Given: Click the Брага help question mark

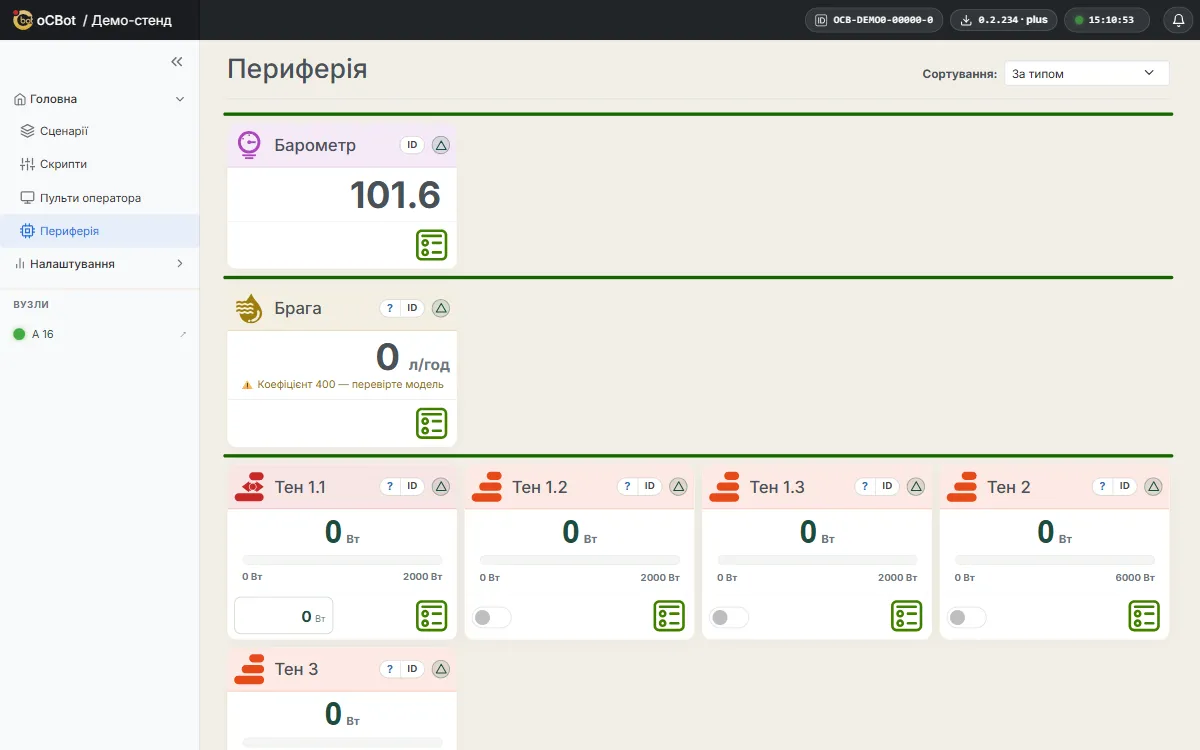Looking at the screenshot, I should tap(390, 308).
